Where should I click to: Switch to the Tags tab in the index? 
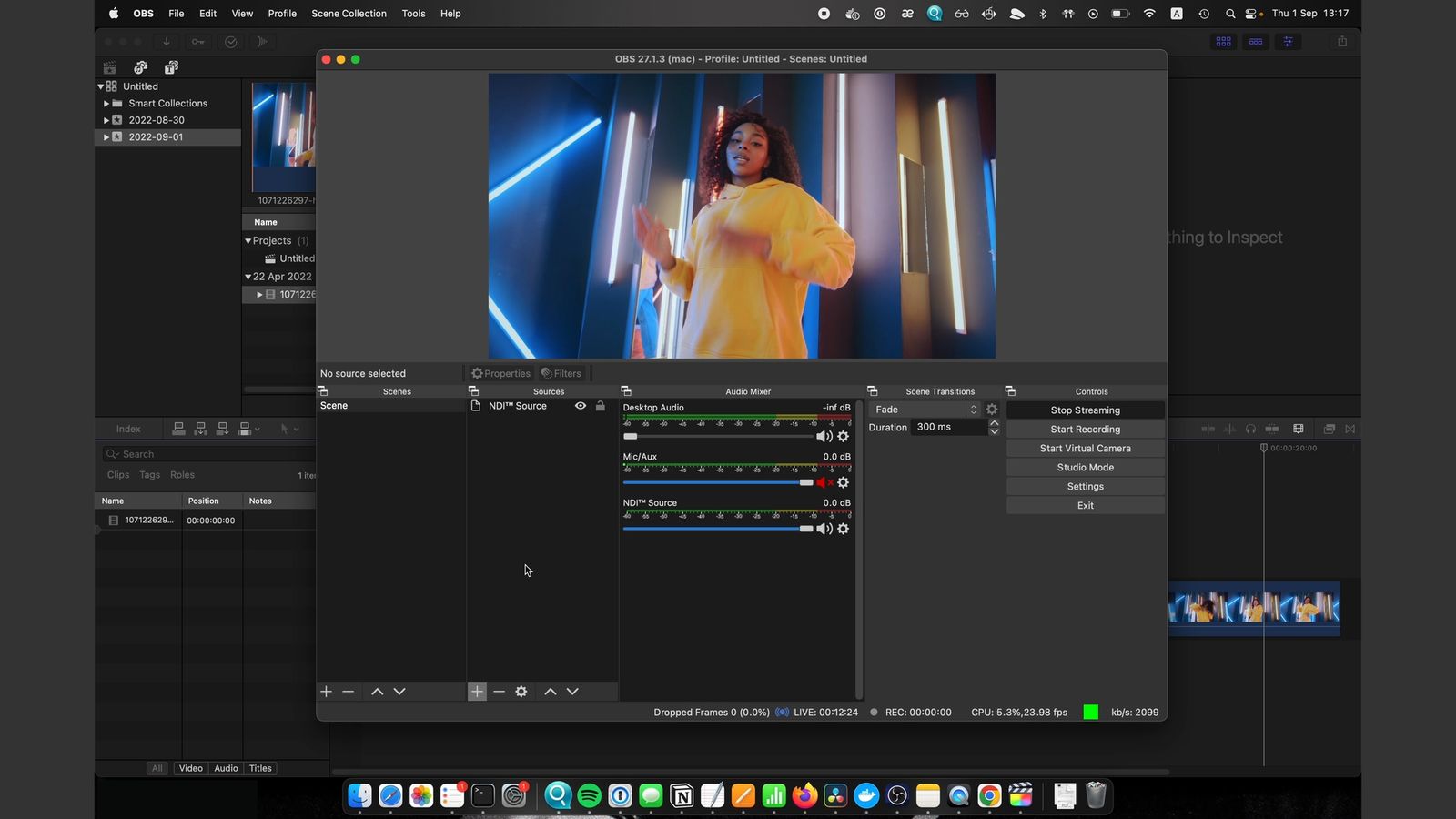click(x=148, y=474)
